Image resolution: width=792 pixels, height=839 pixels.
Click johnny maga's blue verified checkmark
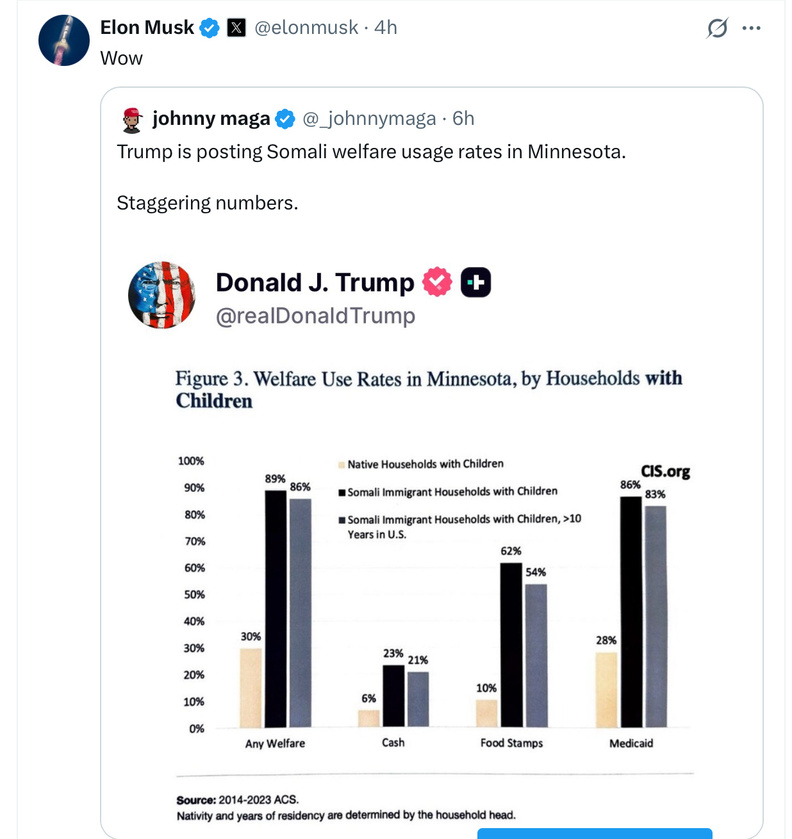(x=285, y=119)
